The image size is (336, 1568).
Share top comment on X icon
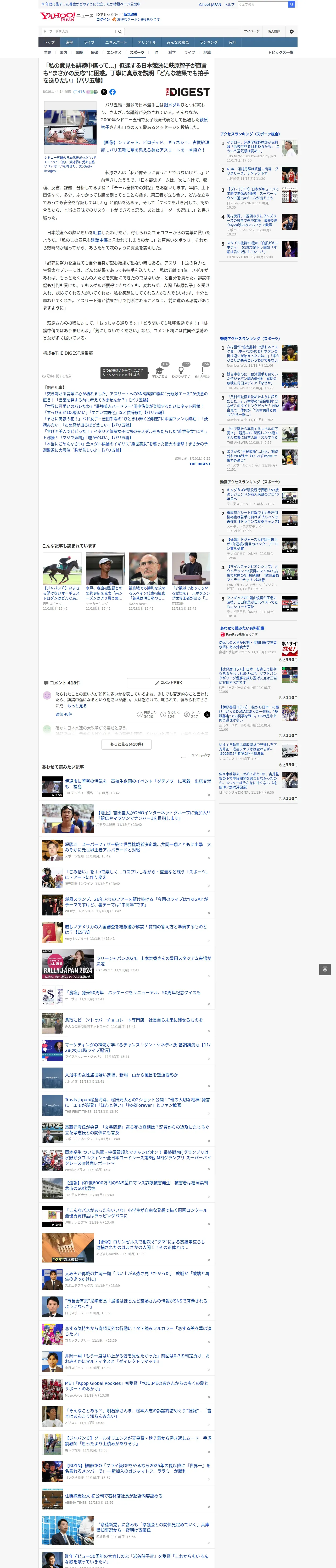207,714
